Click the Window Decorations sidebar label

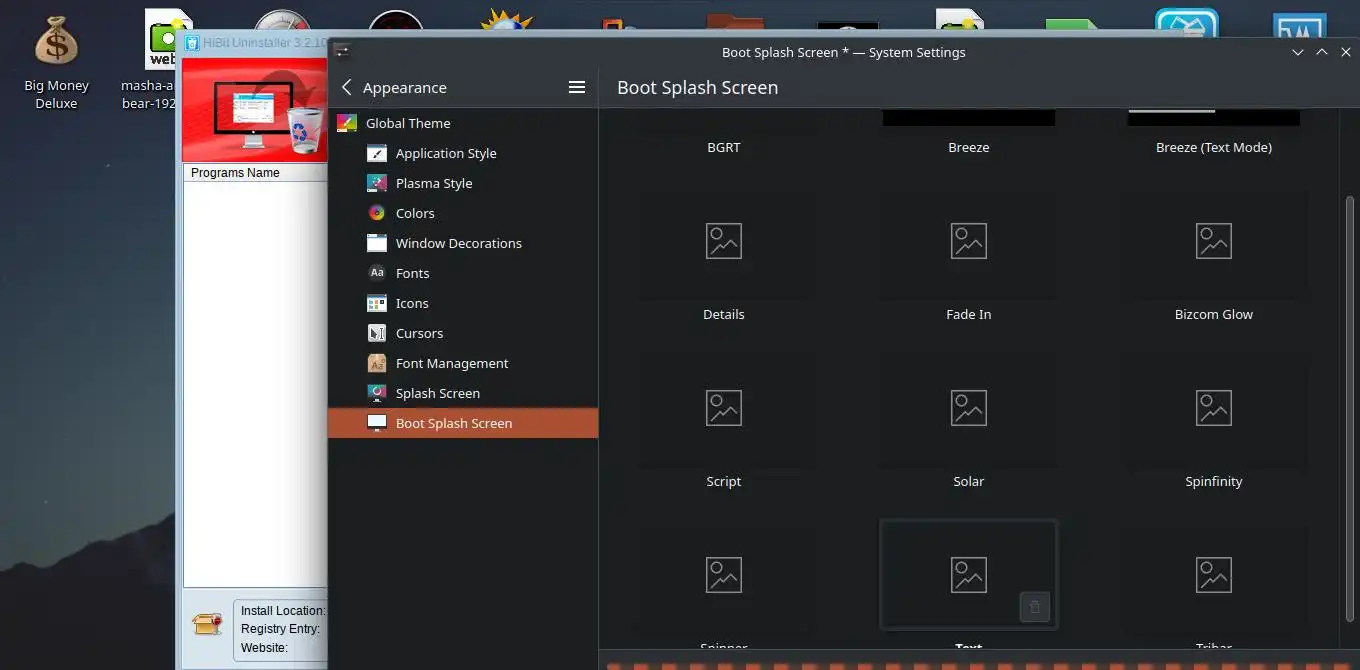pyautogui.click(x=459, y=243)
